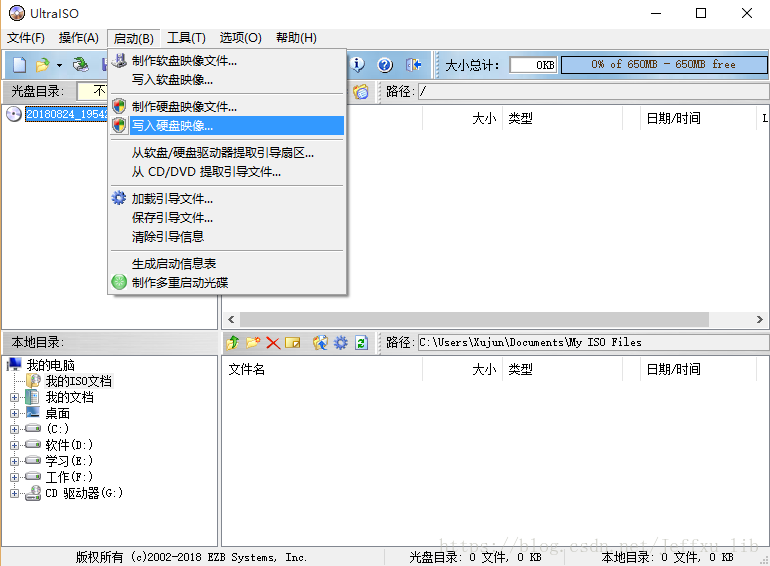Click the exit door toolbar icon
The height and width of the screenshot is (566, 770).
pos(413,64)
